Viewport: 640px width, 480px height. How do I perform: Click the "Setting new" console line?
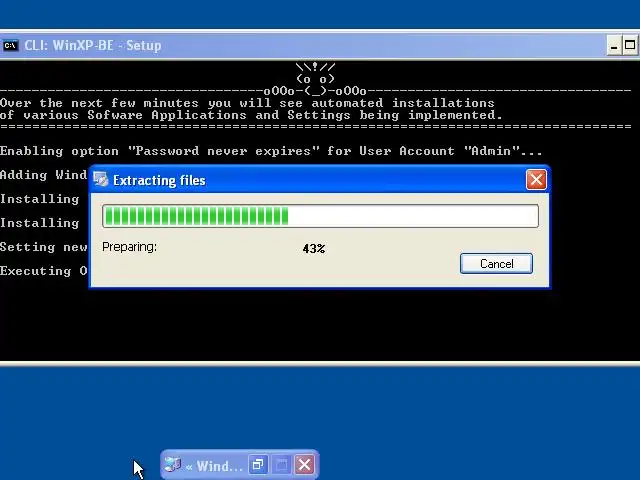click(44, 247)
